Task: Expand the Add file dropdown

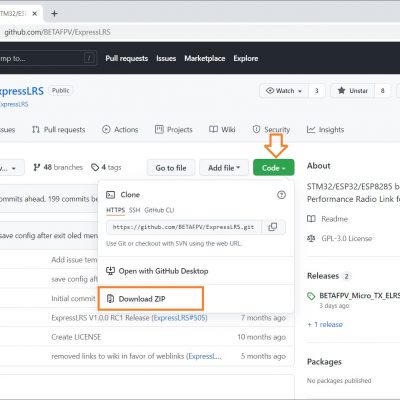Action: pyautogui.click(x=224, y=168)
